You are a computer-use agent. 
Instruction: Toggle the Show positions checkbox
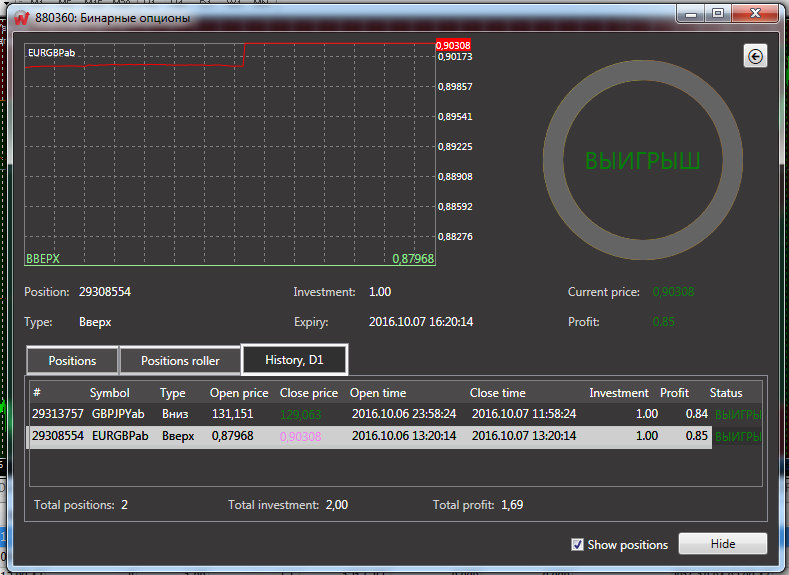pos(577,545)
